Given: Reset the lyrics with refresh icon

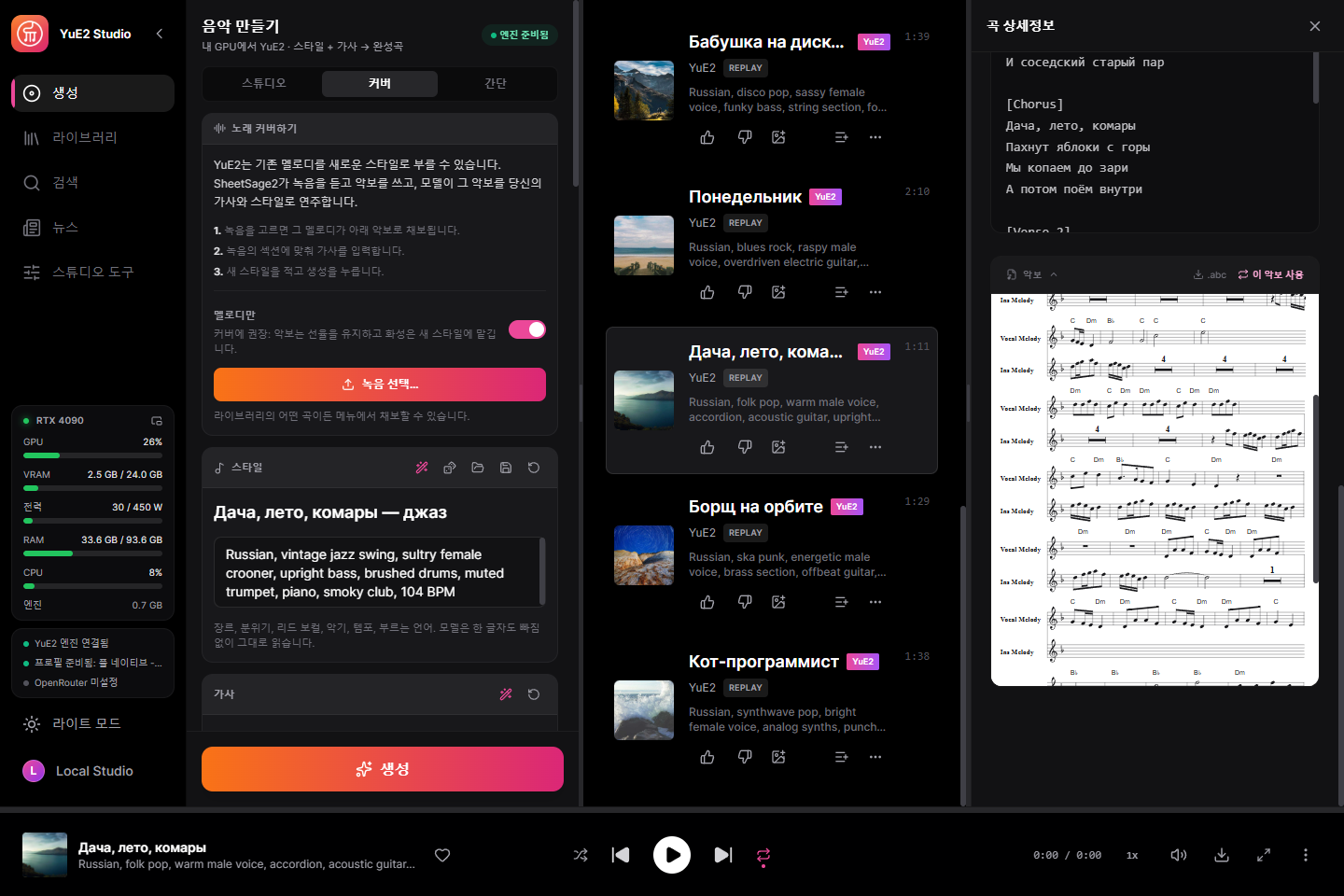Looking at the screenshot, I should coord(534,694).
